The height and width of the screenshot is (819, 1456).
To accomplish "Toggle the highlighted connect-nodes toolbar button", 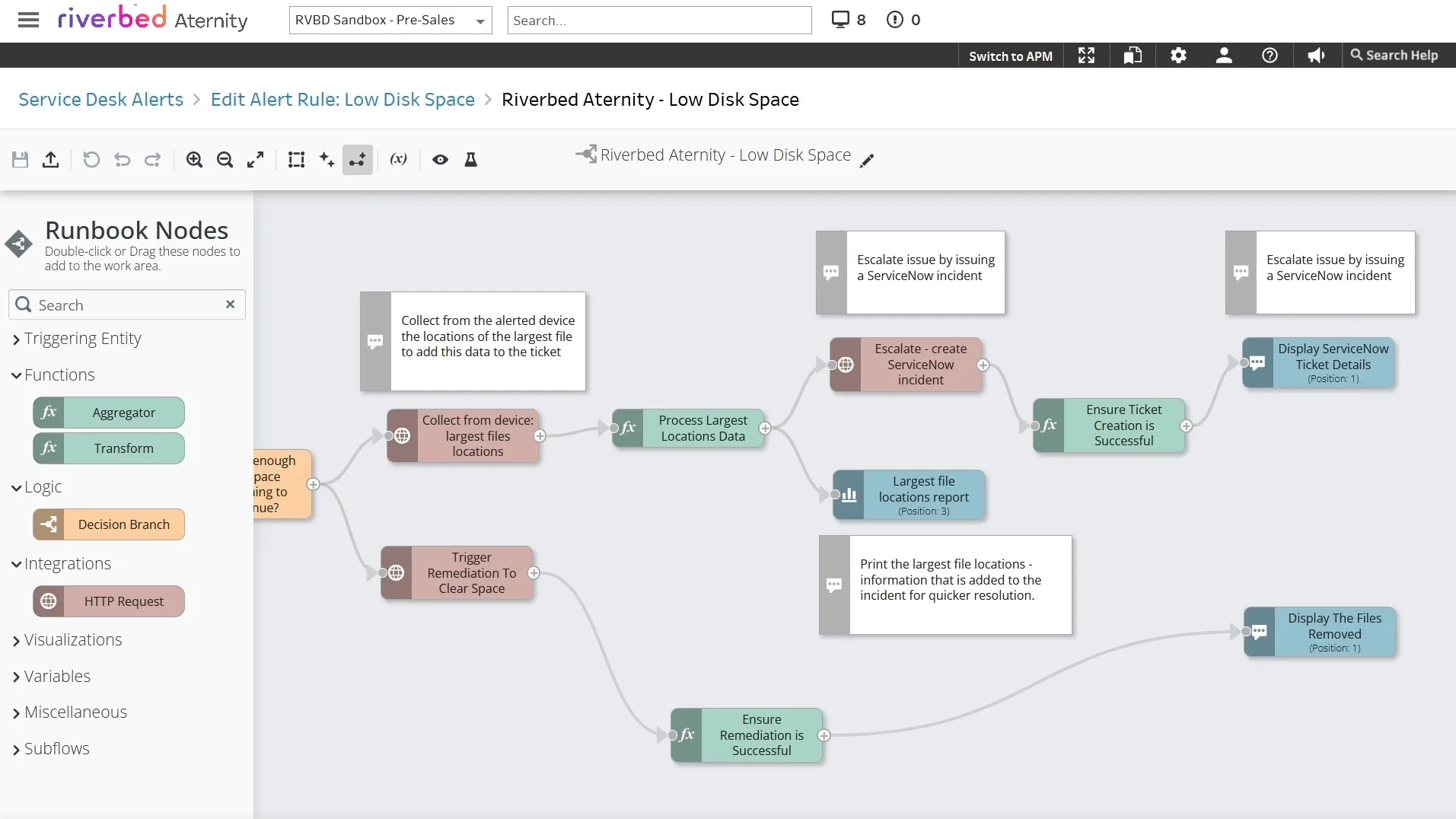I will [x=357, y=159].
